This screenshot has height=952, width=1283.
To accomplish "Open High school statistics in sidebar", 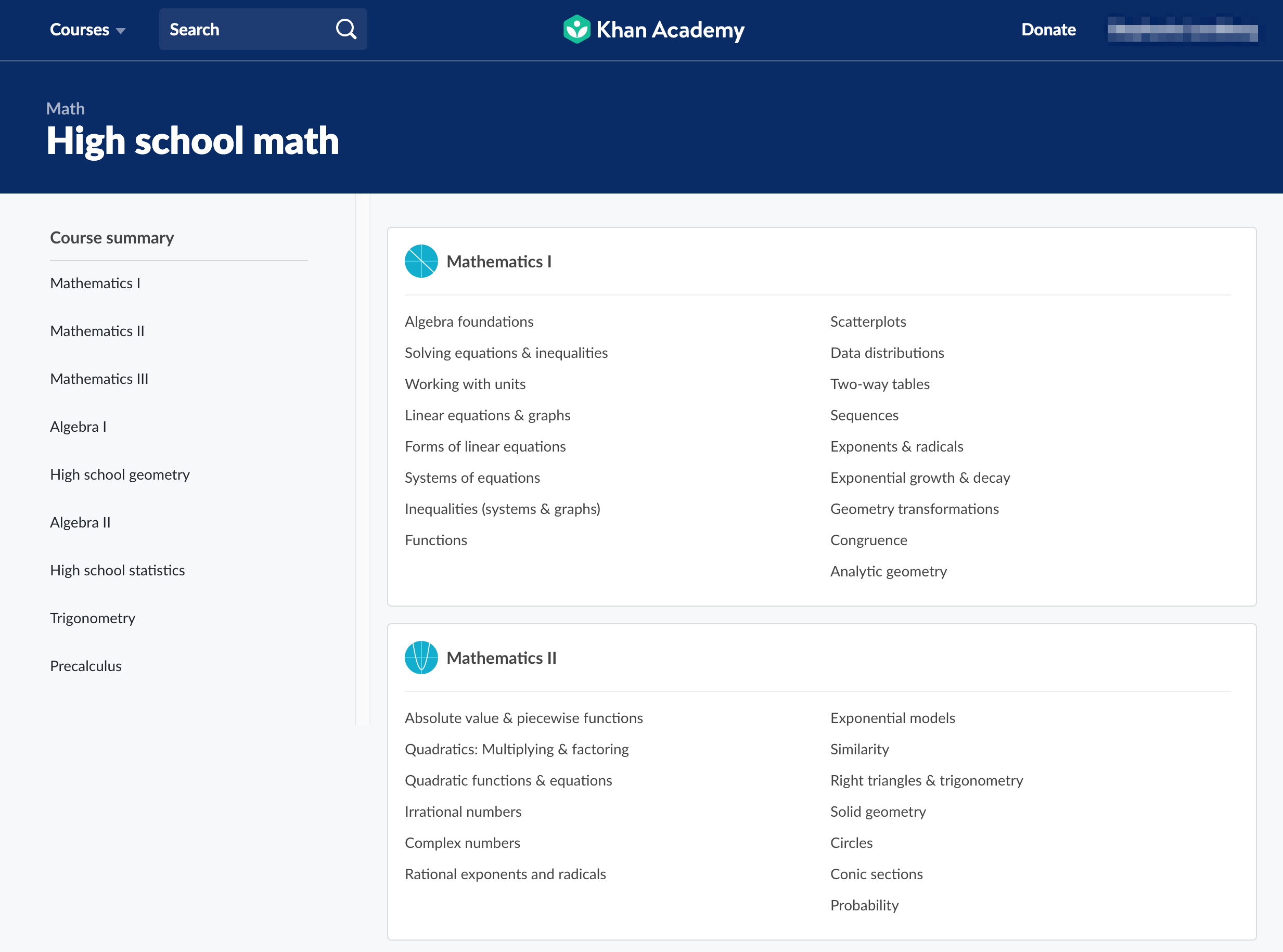I will (118, 570).
